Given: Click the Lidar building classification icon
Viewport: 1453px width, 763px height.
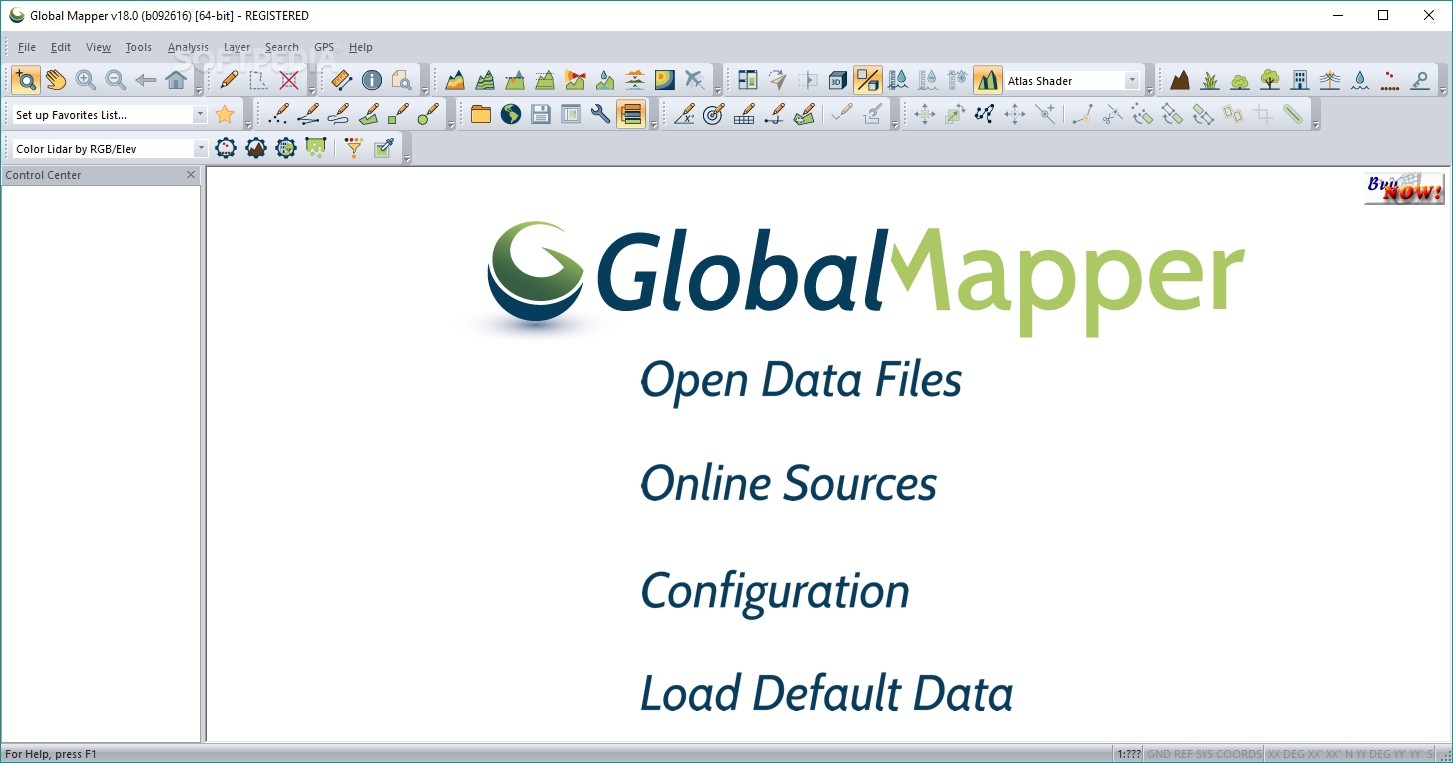Looking at the screenshot, I should (1300, 80).
